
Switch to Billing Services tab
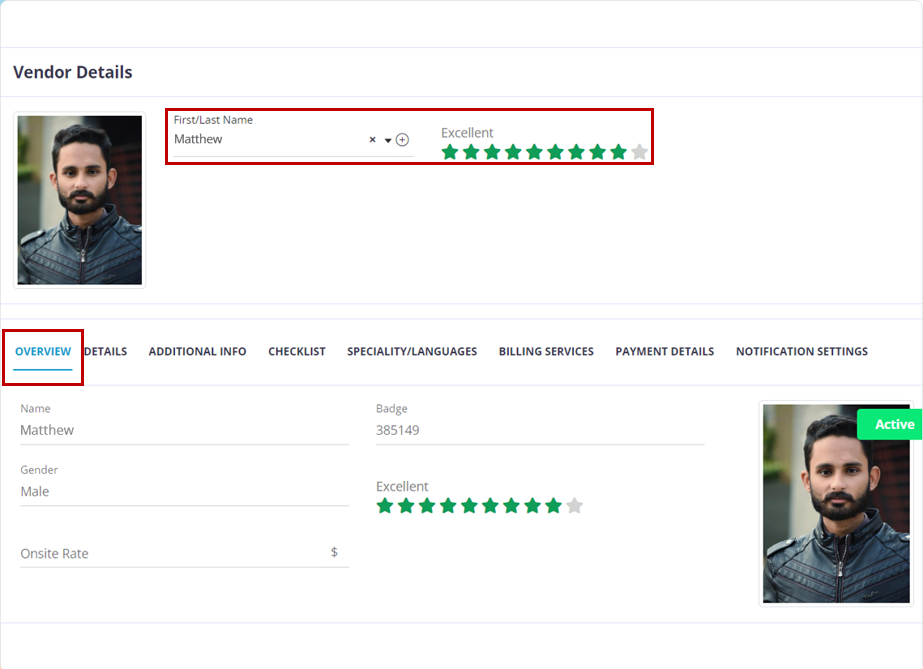(x=546, y=352)
